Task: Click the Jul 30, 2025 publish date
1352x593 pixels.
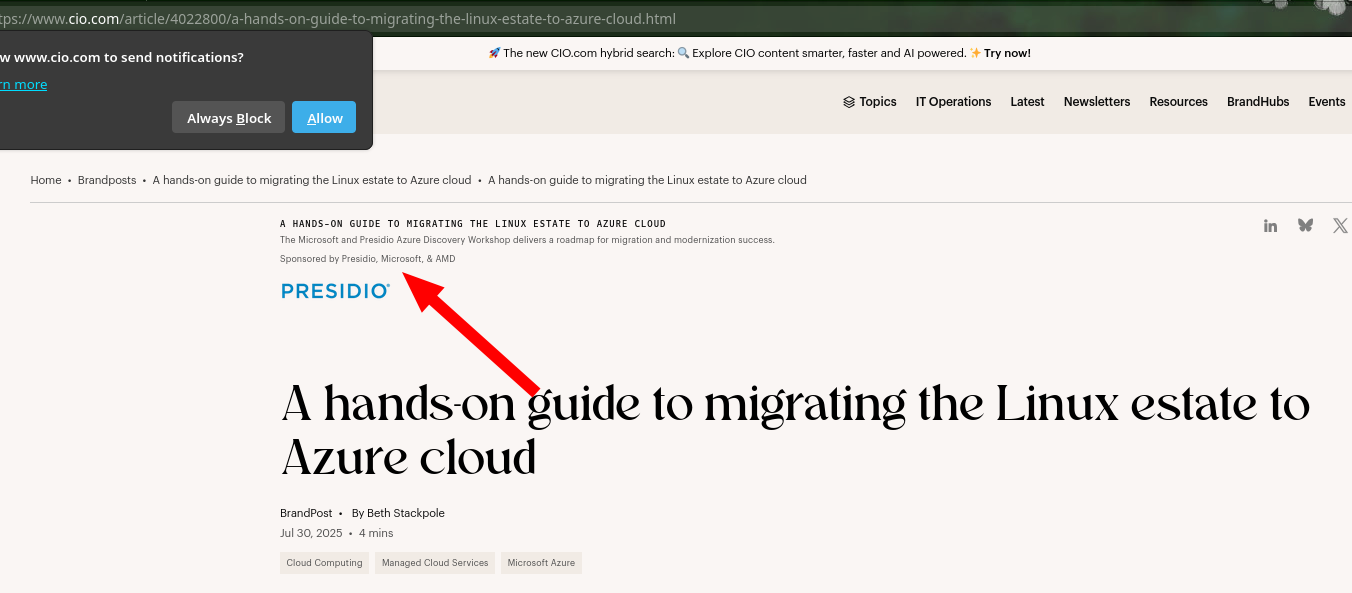Action: (x=311, y=533)
